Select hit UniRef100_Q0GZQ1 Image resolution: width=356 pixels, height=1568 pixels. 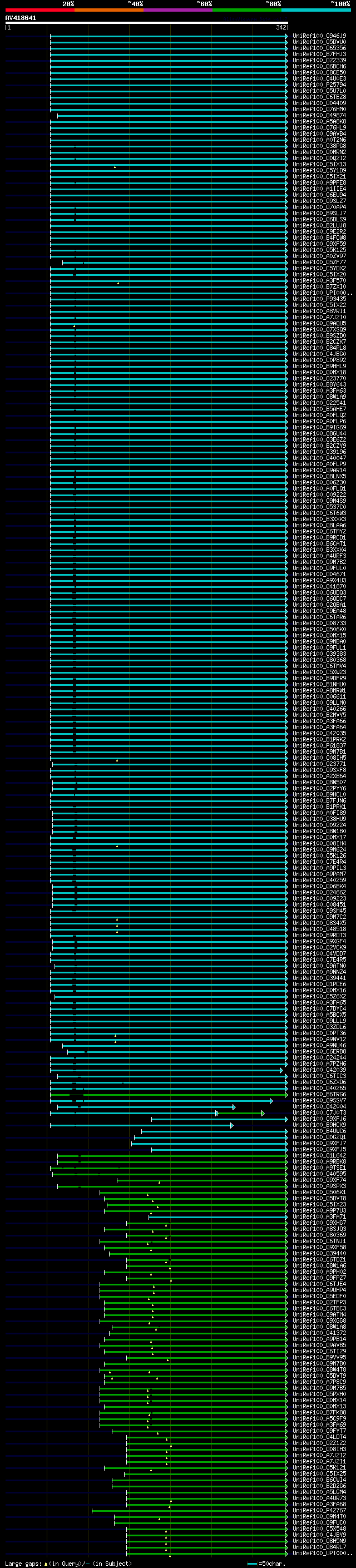[319, 1137]
